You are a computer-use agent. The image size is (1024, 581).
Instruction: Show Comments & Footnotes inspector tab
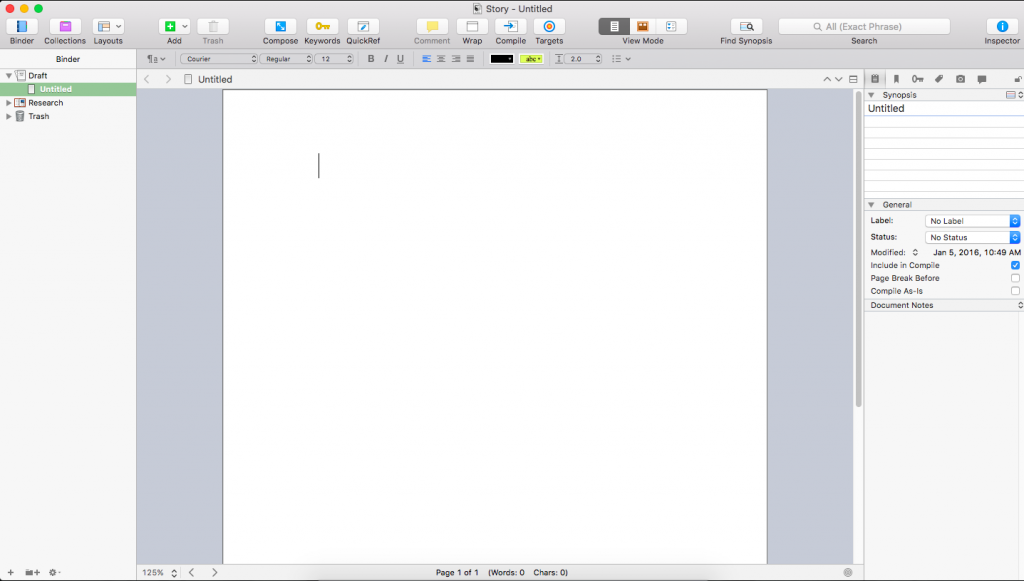pyautogui.click(x=982, y=78)
